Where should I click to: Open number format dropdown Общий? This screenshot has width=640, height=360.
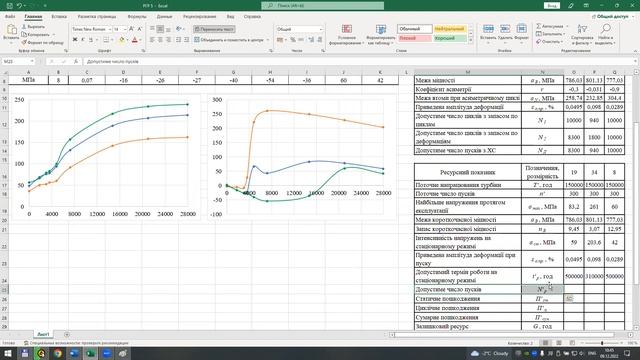pyautogui.click(x=321, y=29)
